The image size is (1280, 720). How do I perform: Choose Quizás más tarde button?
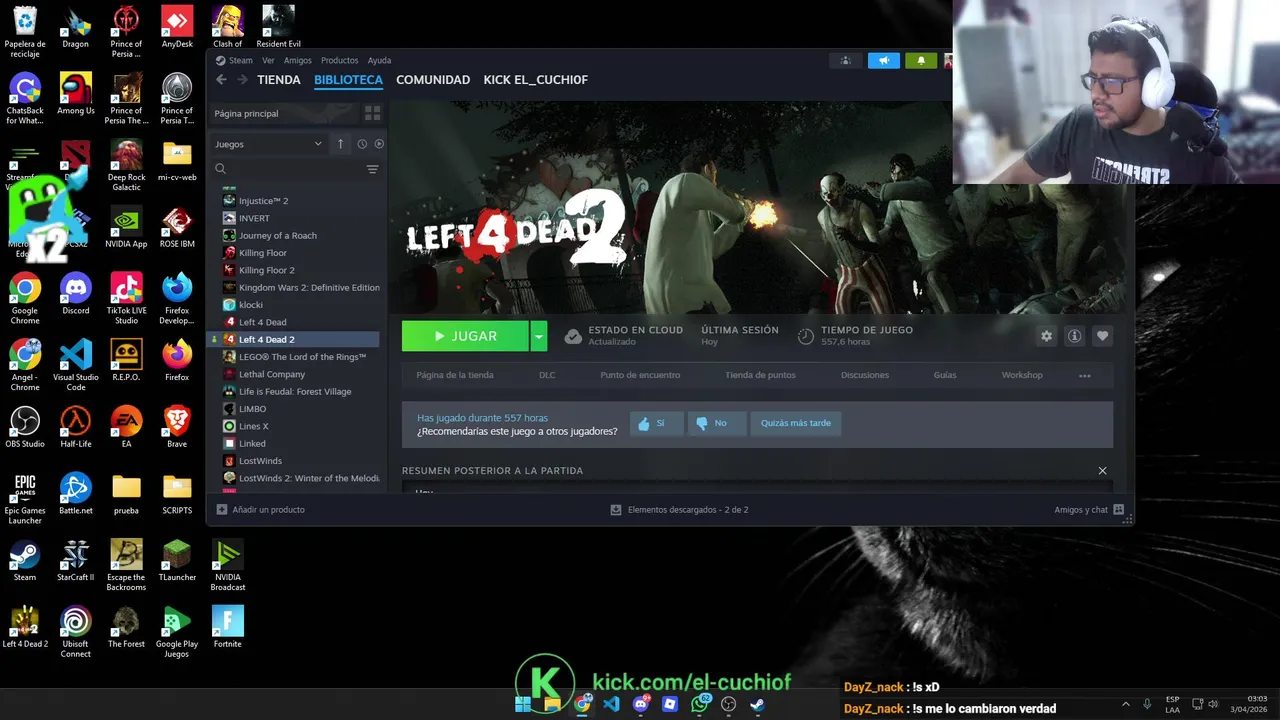pyautogui.click(x=796, y=424)
